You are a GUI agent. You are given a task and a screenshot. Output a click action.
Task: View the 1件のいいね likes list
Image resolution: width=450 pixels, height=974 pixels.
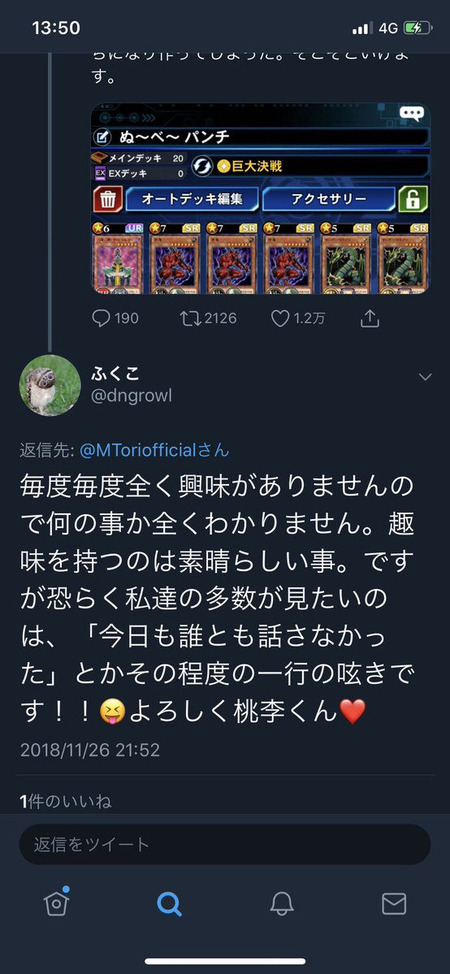point(66,801)
